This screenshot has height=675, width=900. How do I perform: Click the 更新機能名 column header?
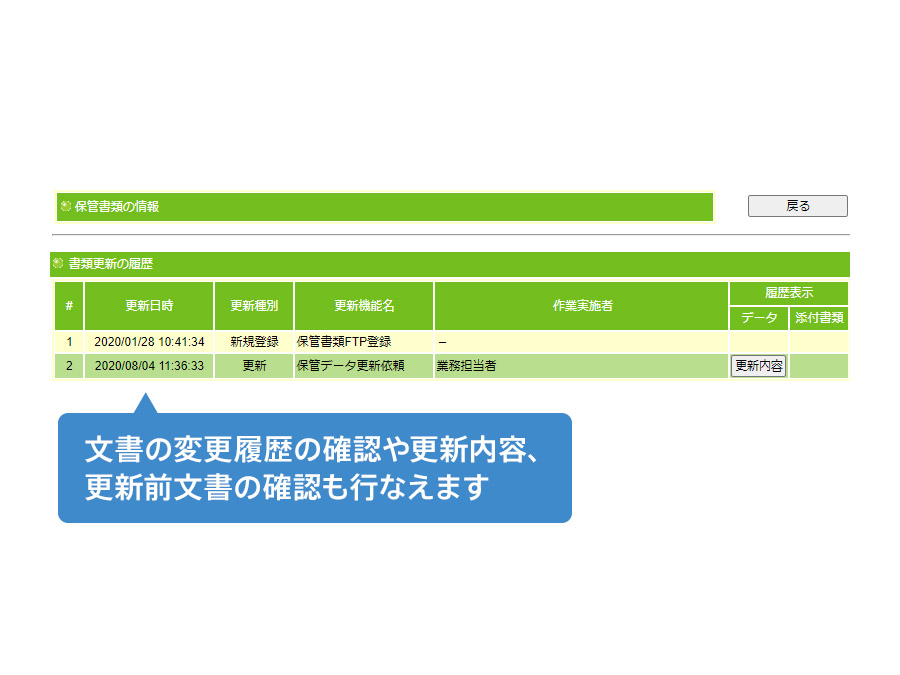(x=364, y=306)
